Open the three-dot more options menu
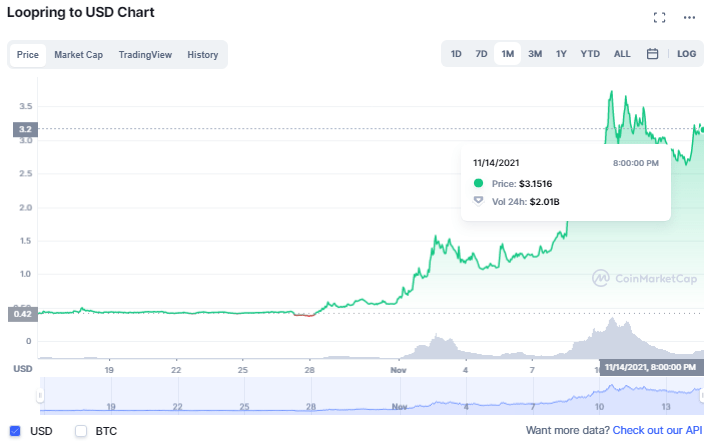The height and width of the screenshot is (441, 706). [x=688, y=17]
